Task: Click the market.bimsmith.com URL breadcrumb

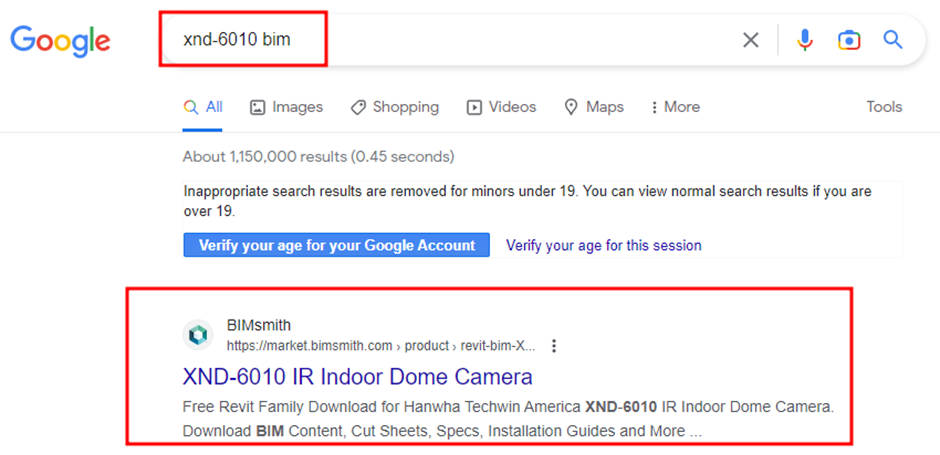Action: click(380, 346)
